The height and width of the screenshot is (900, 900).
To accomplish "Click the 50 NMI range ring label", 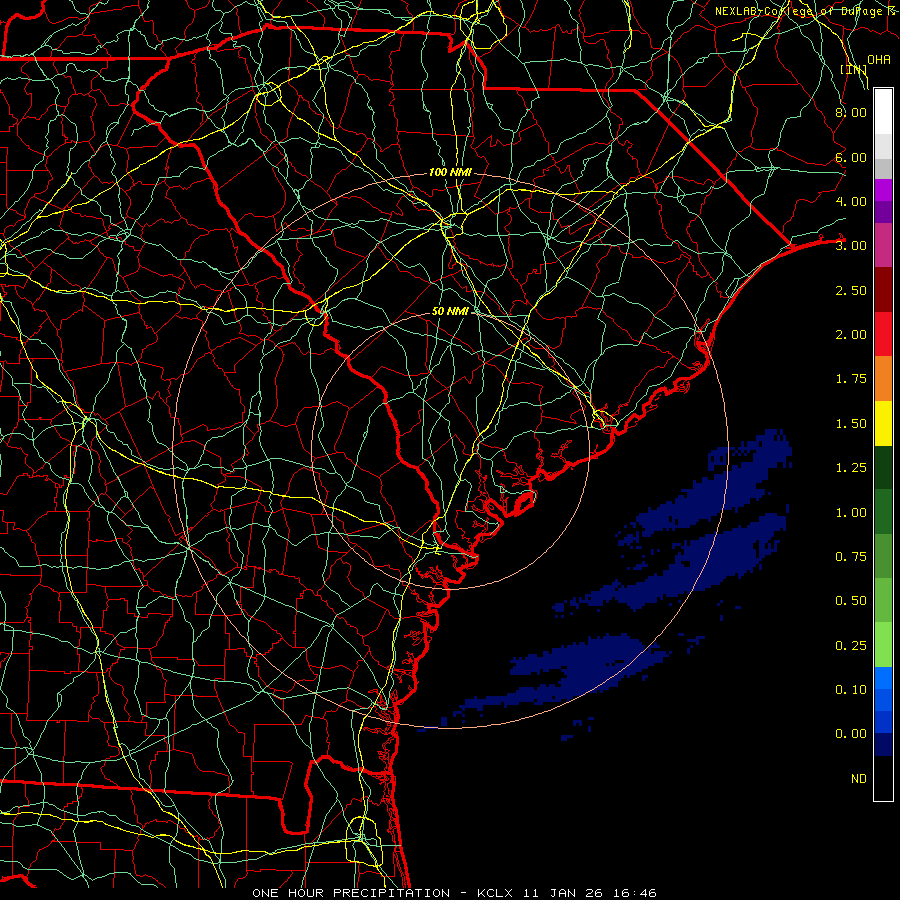I will 451,311.
